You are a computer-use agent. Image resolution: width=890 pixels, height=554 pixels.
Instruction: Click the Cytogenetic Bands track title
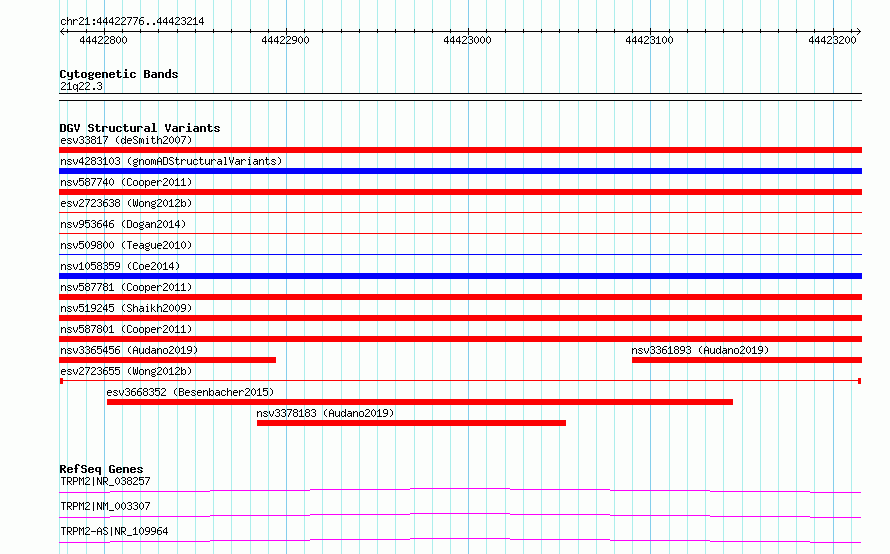tap(119, 74)
